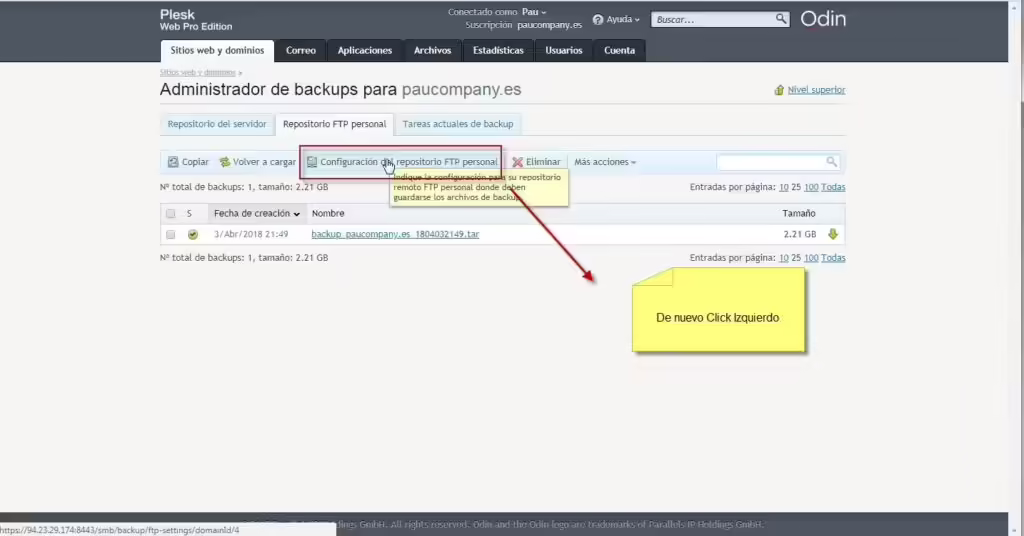This screenshot has height=536, width=1024.
Task: Show 100 entries per page, top pager
Action: pos(811,187)
